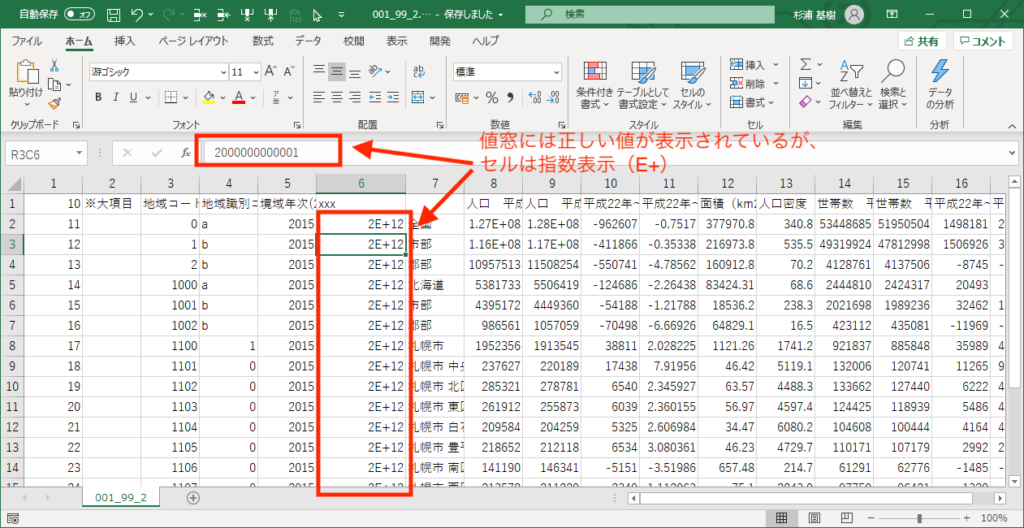Apply comma style number format
1024x528 pixels.
click(x=510, y=98)
